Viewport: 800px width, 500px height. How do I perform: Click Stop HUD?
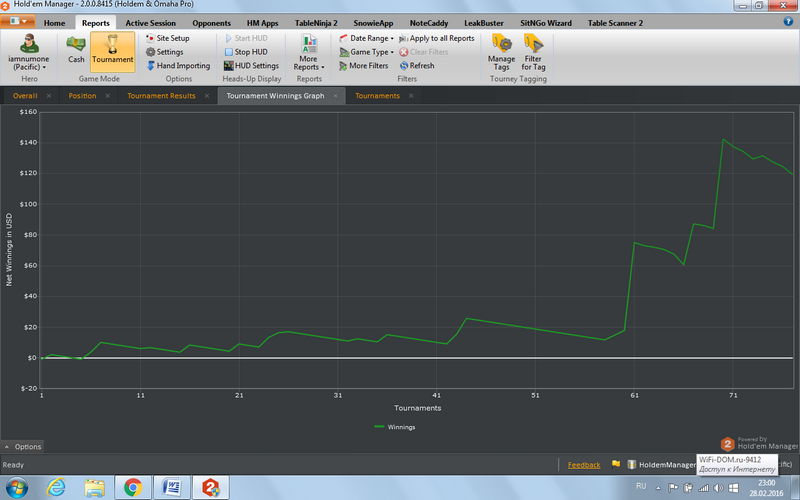[250, 52]
